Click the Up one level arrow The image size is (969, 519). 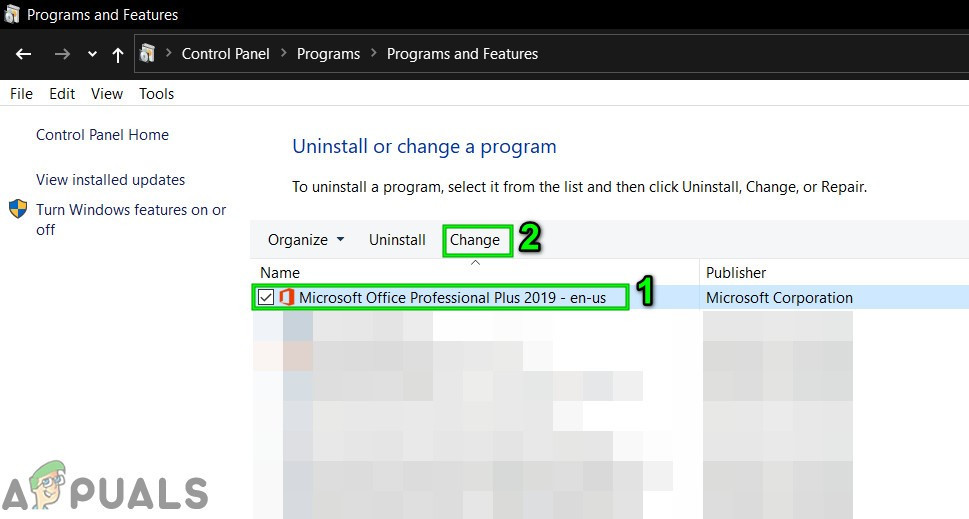(117, 55)
